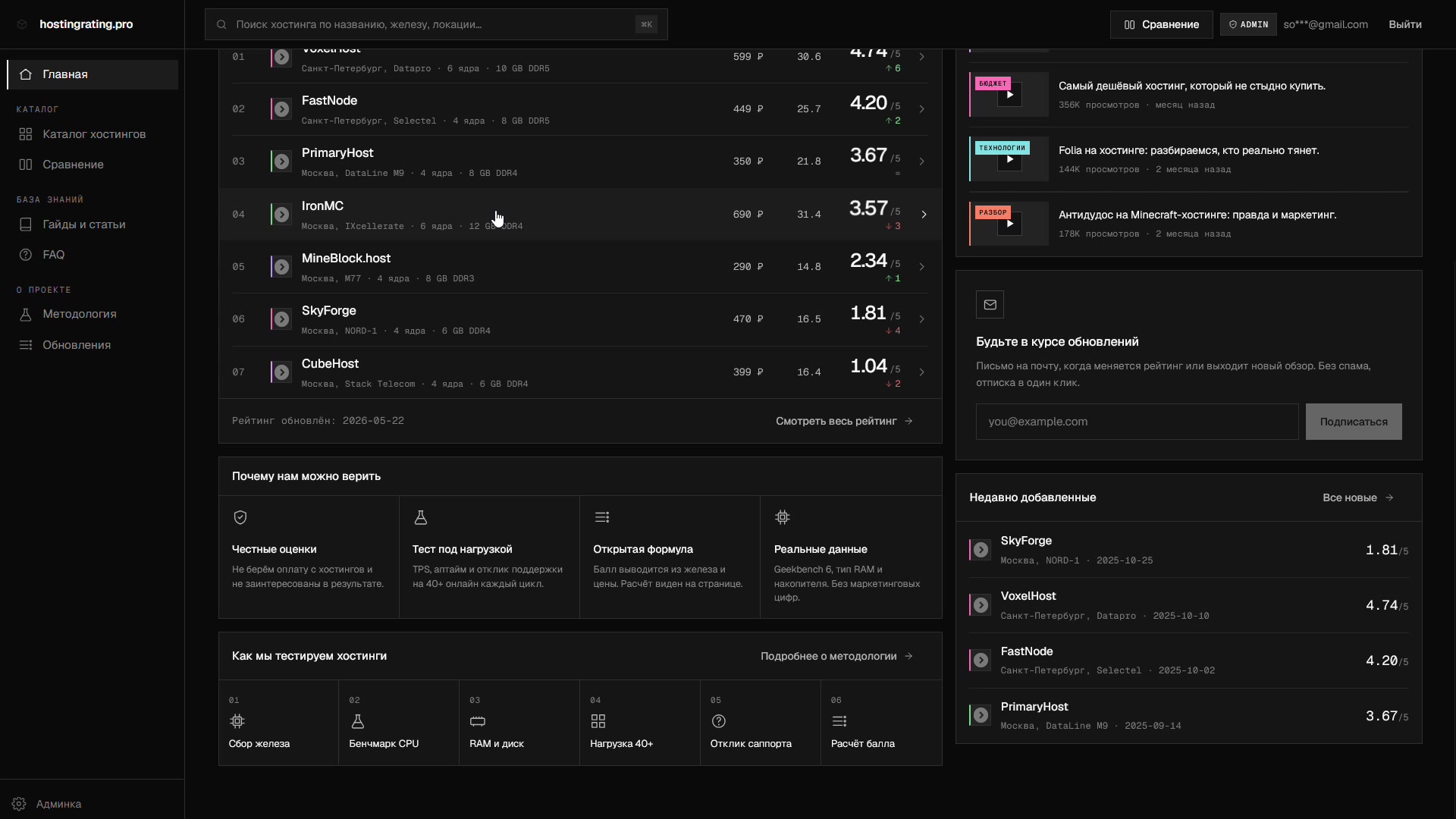Open Главная in the sidebar
Image resolution: width=1456 pixels, height=819 pixels.
pyautogui.click(x=93, y=74)
